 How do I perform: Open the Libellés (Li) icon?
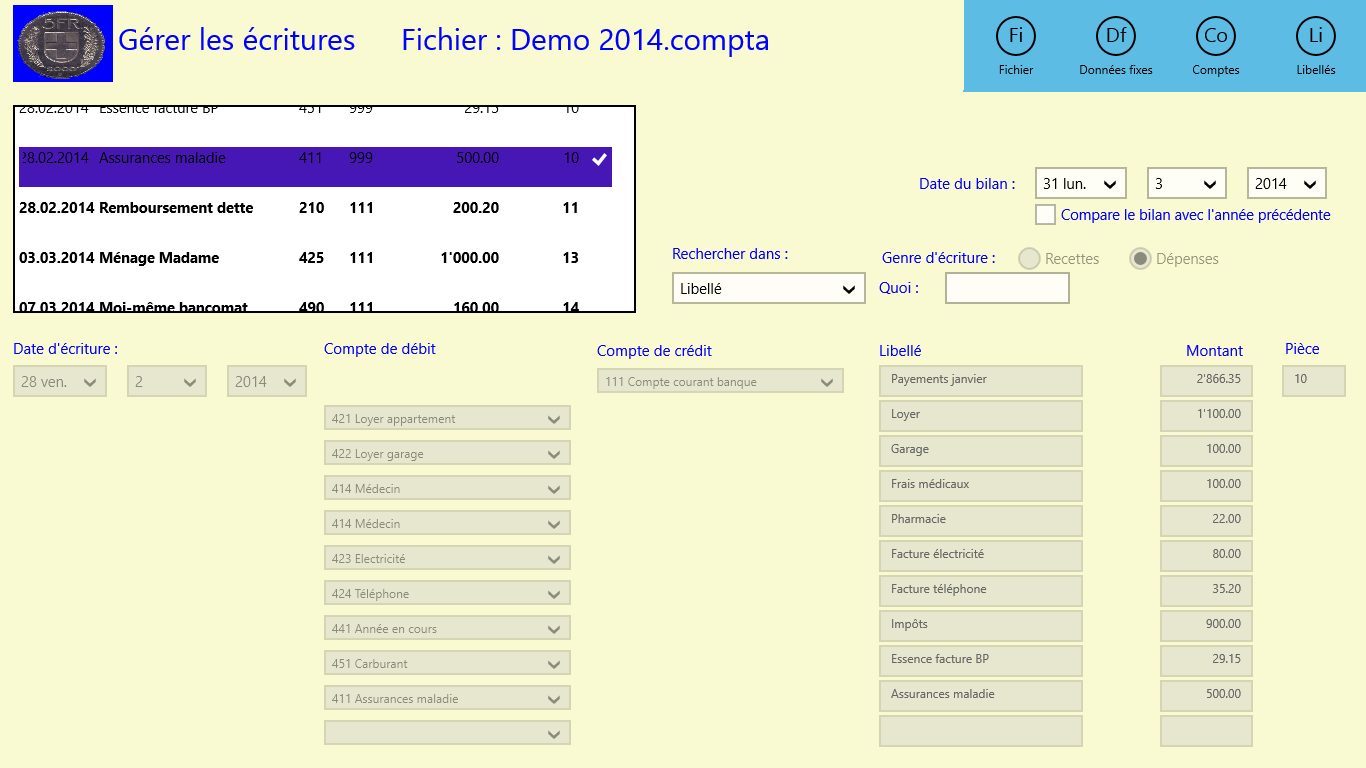[x=1315, y=37]
